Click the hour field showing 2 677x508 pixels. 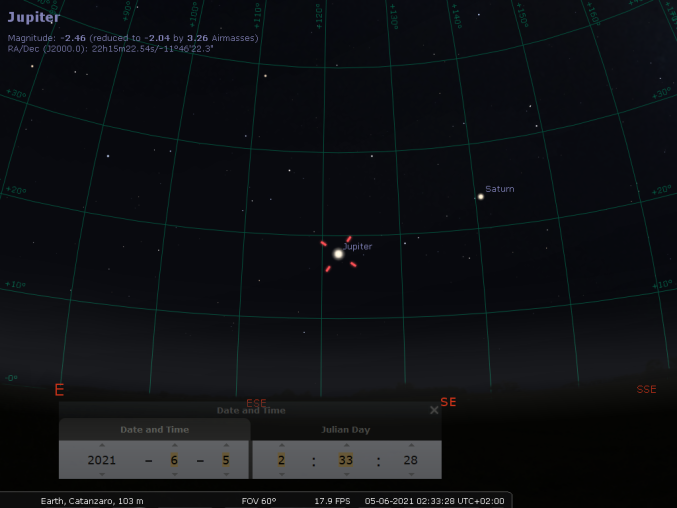[282, 460]
